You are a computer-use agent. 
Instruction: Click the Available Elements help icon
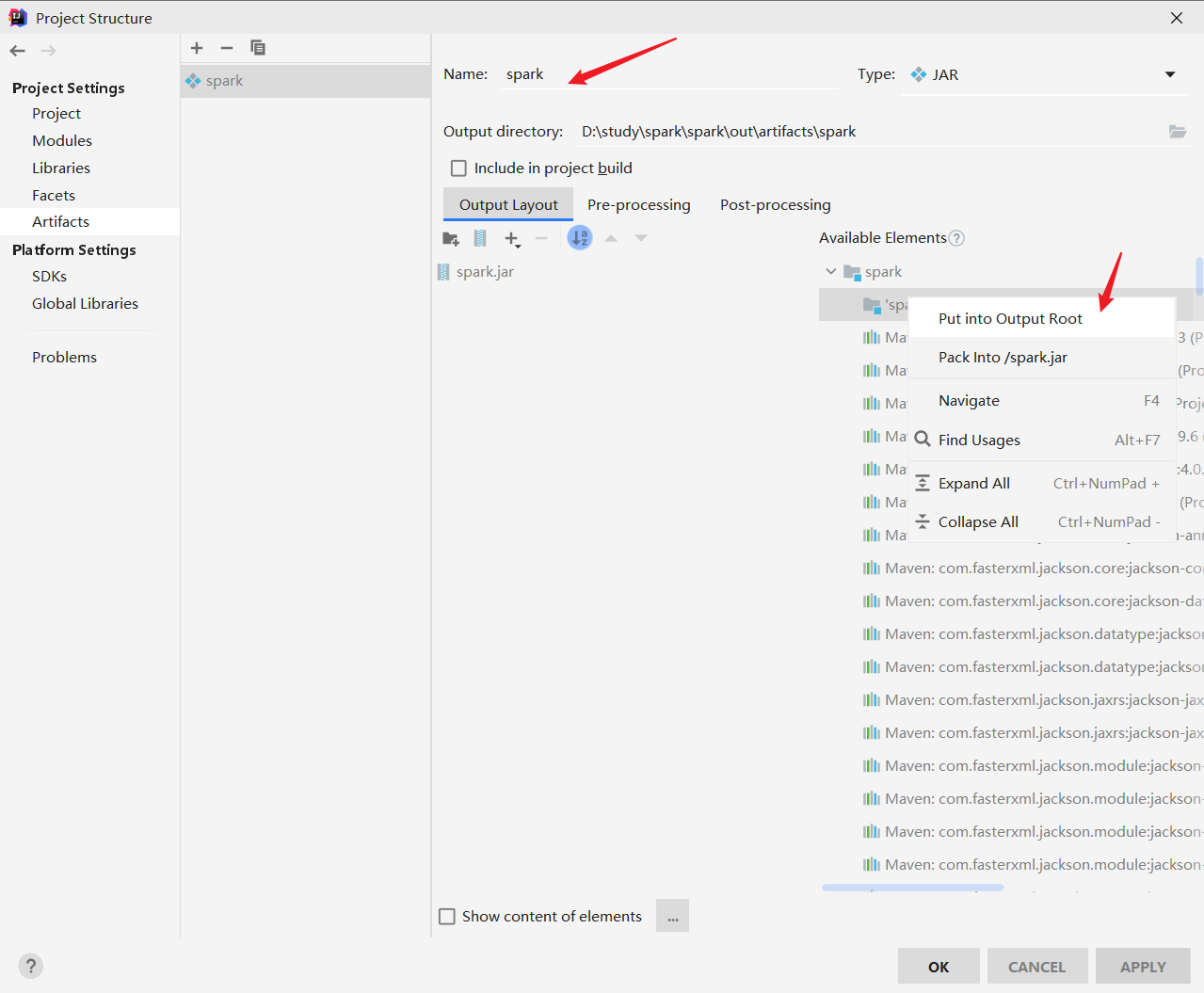point(956,238)
